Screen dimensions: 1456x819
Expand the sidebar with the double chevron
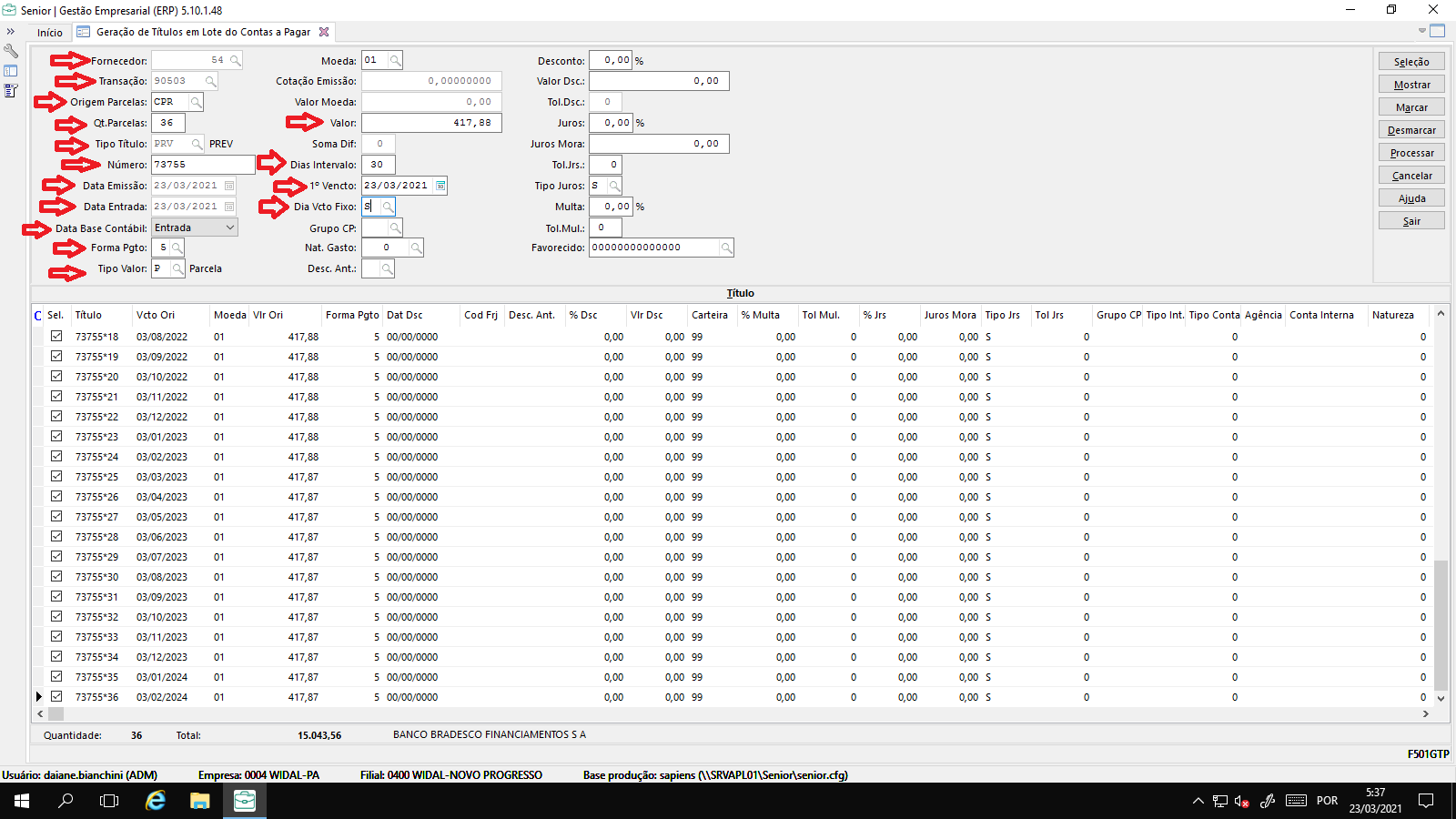pos(11,32)
